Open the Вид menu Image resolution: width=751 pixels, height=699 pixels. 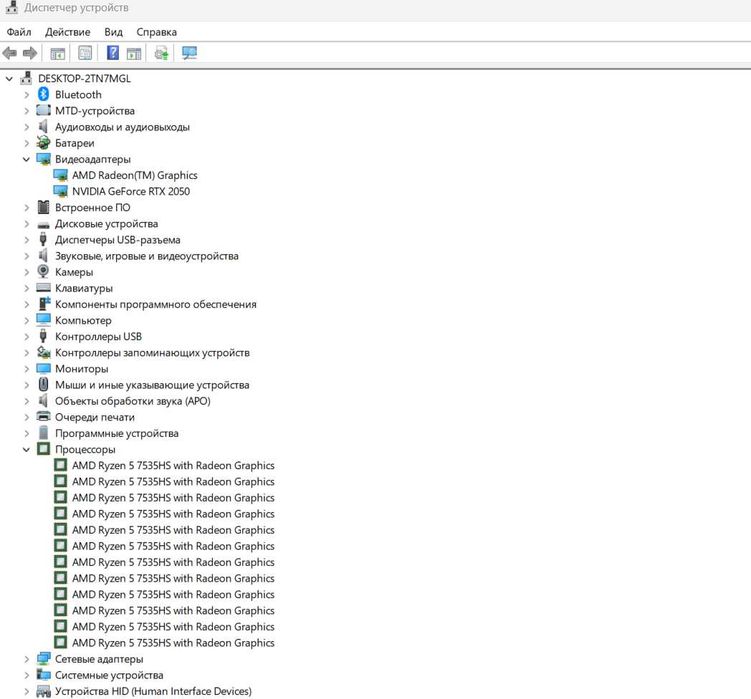click(114, 32)
